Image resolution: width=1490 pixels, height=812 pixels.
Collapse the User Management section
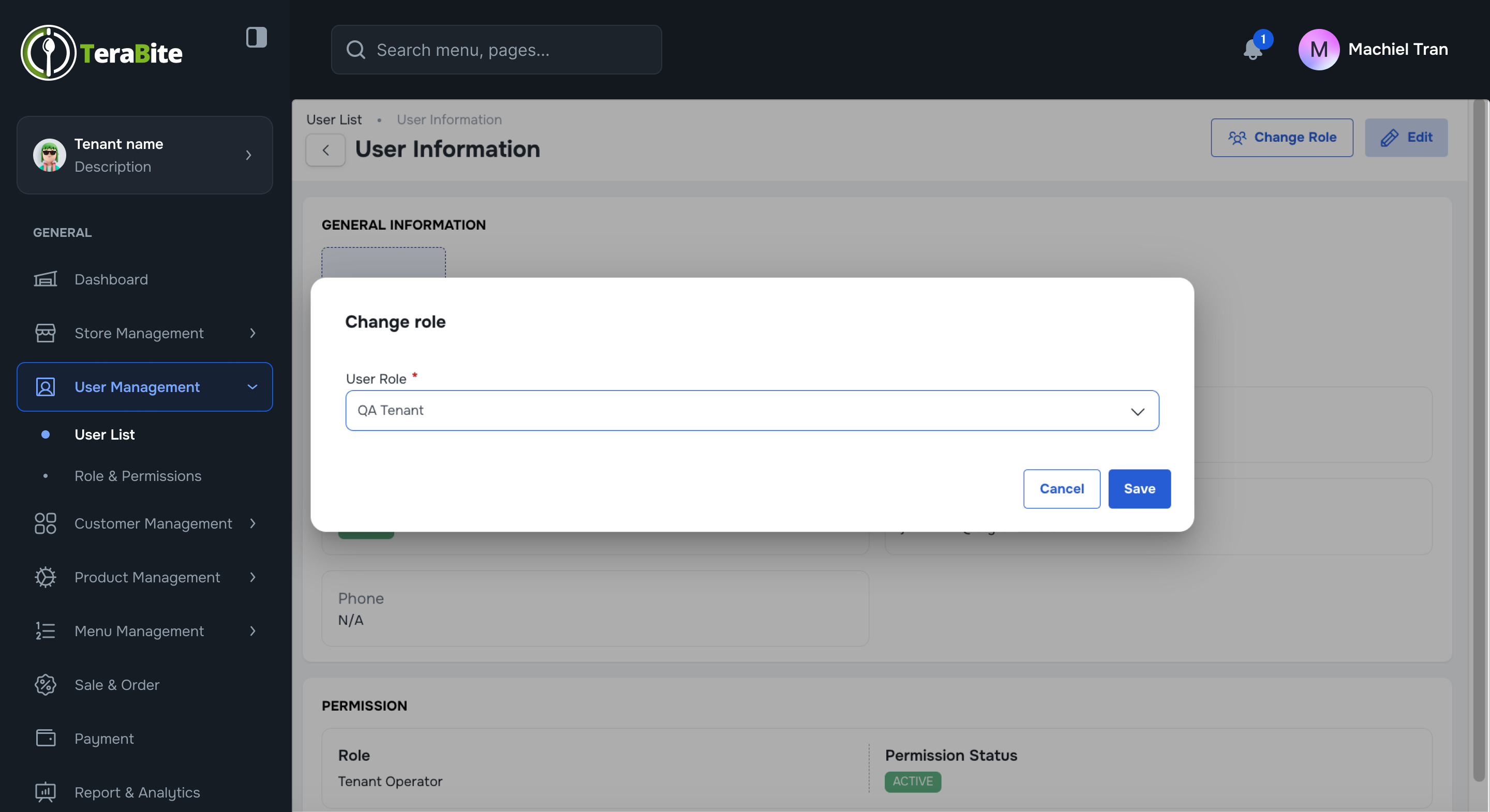[252, 387]
